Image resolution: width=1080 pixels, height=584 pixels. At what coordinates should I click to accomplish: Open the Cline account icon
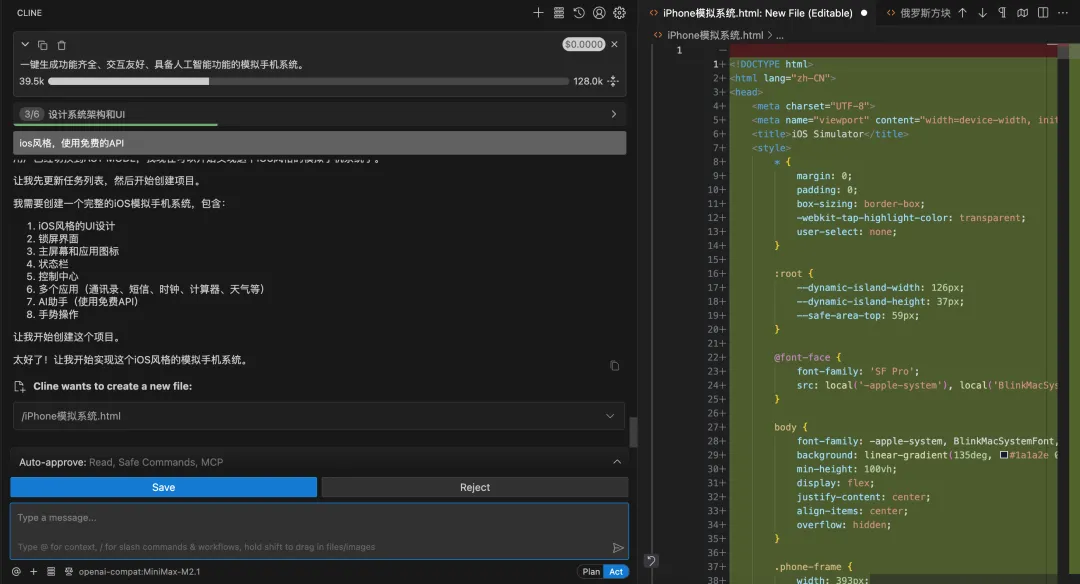pyautogui.click(x=599, y=12)
